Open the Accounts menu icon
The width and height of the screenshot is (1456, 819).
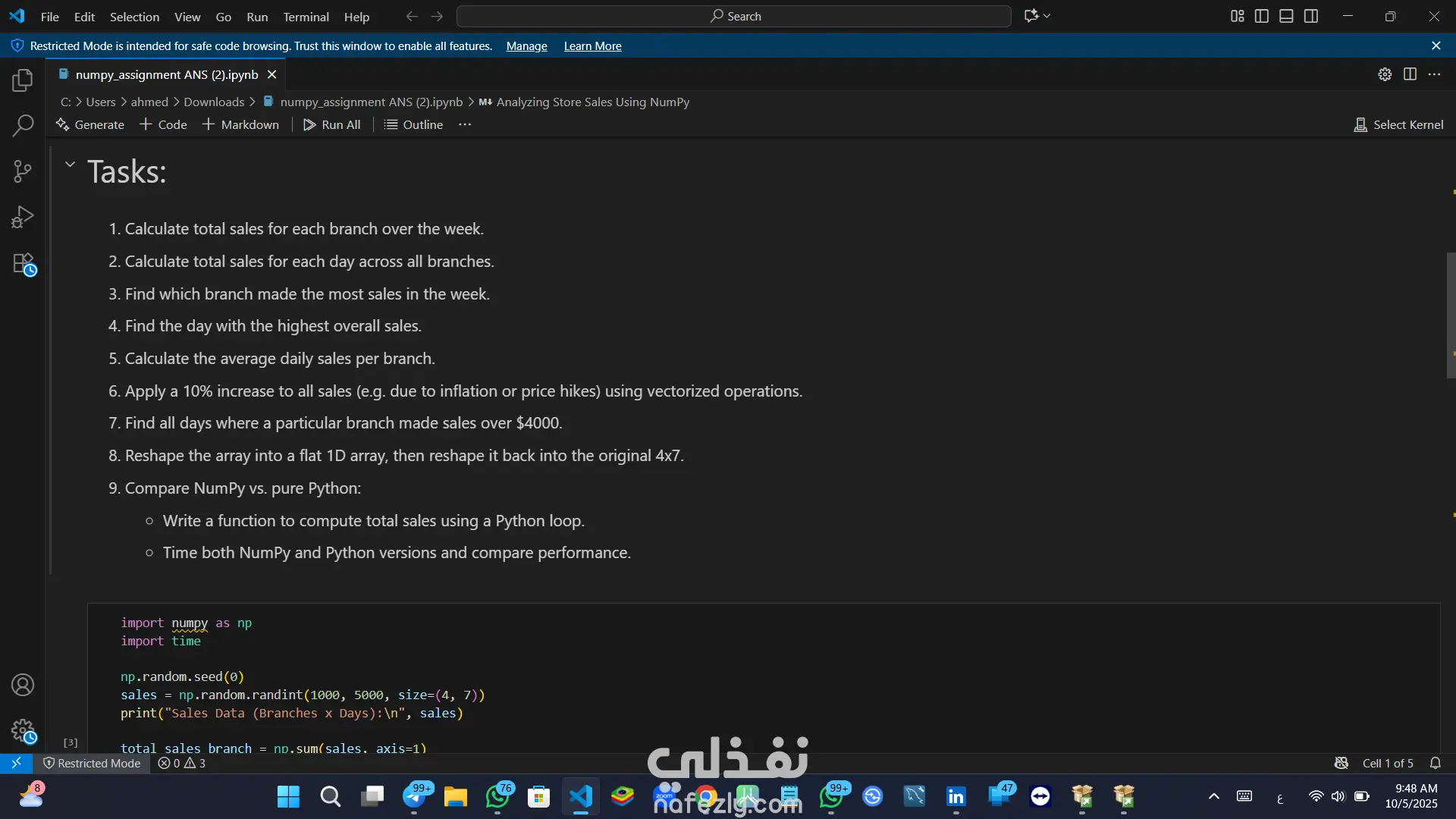pos(23,685)
